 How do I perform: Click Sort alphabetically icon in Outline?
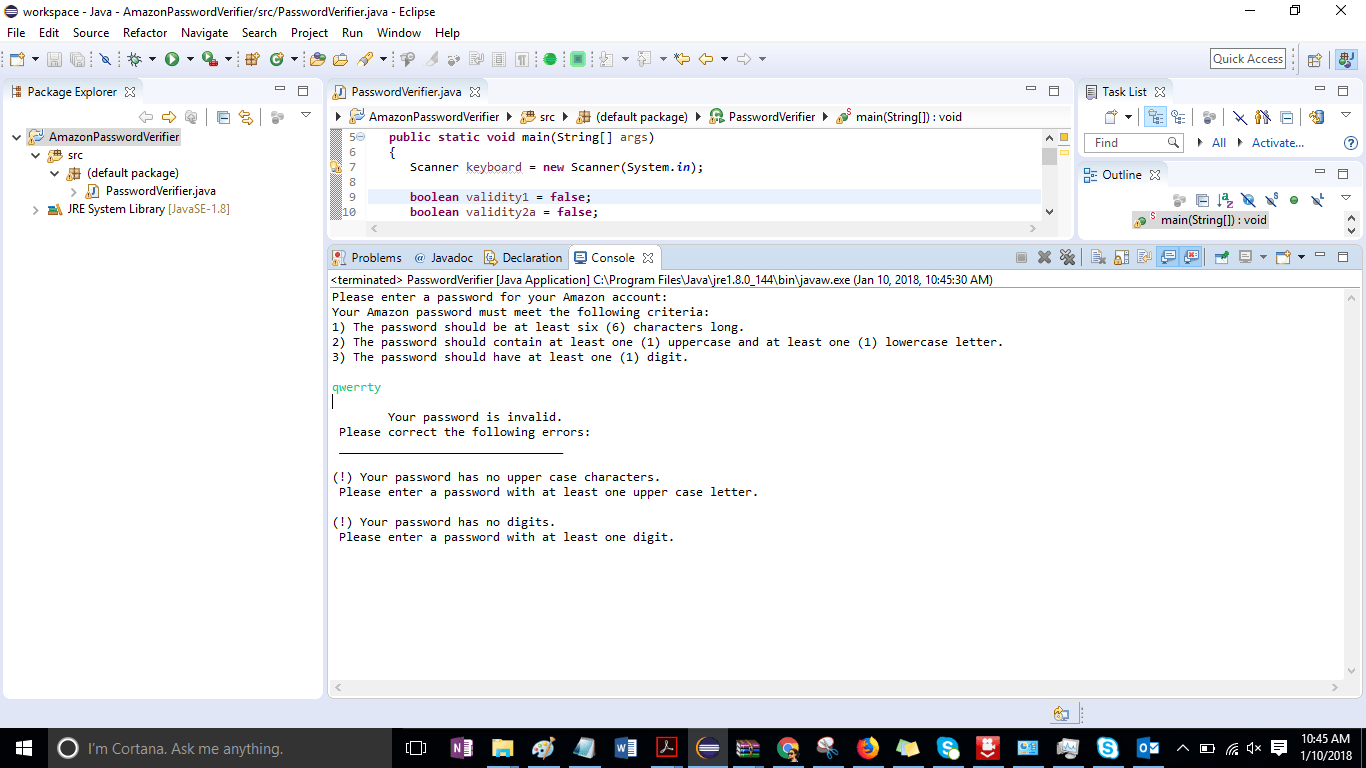pyautogui.click(x=1225, y=200)
